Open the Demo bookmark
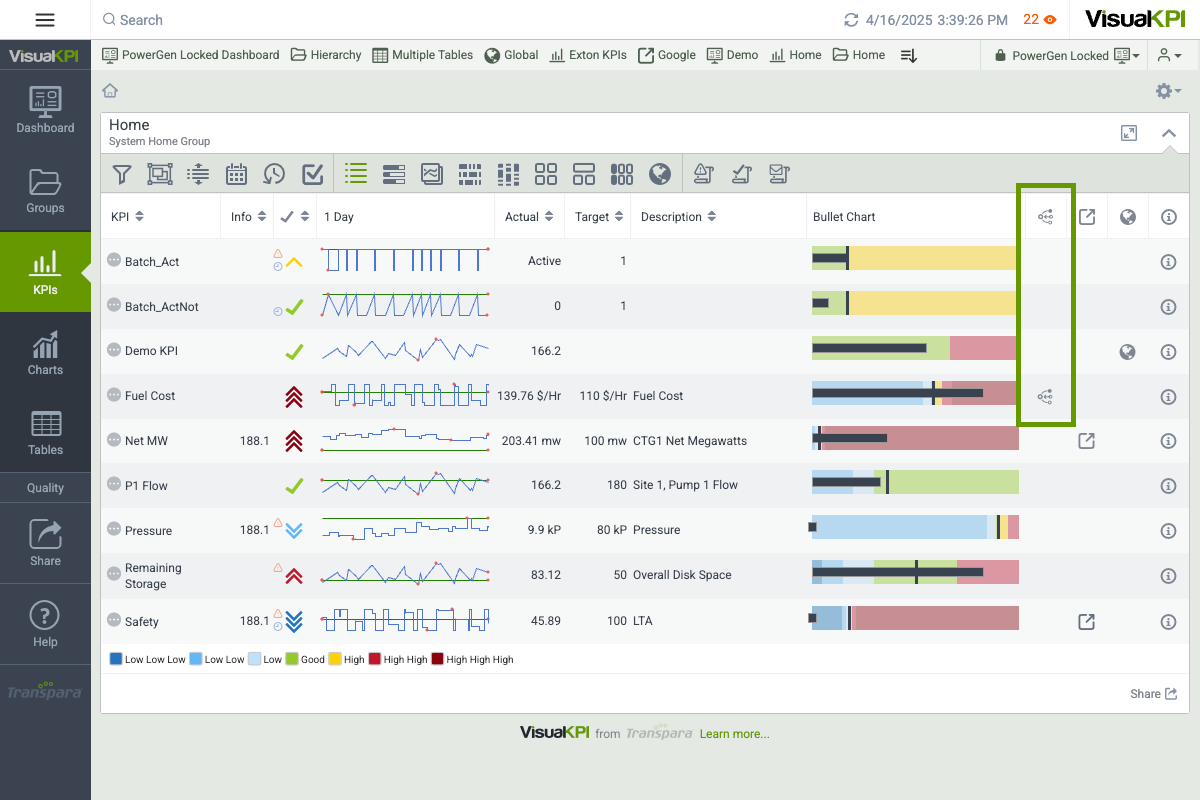The width and height of the screenshot is (1200, 800). click(732, 55)
